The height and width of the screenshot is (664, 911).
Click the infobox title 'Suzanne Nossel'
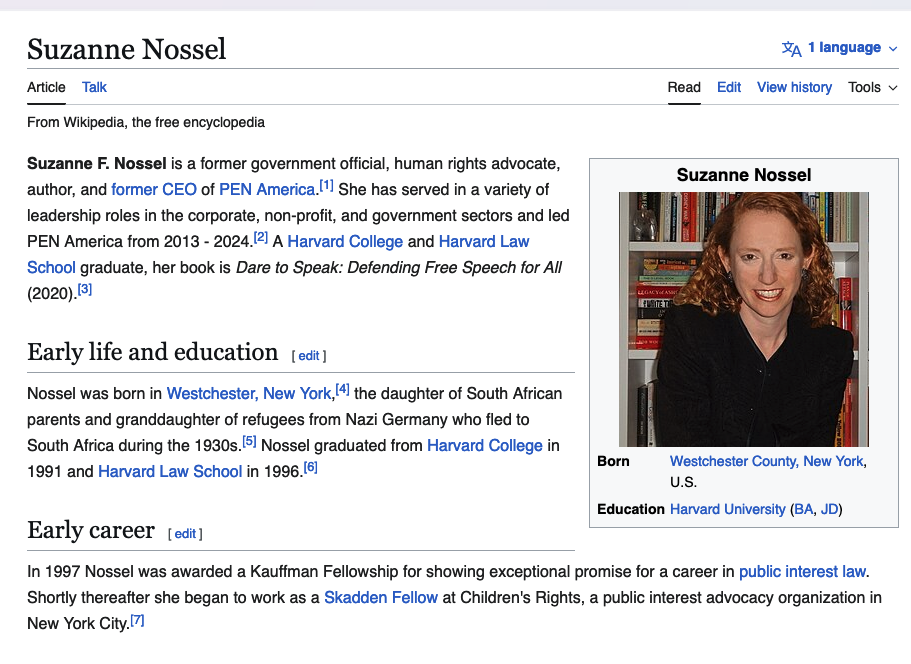point(744,175)
